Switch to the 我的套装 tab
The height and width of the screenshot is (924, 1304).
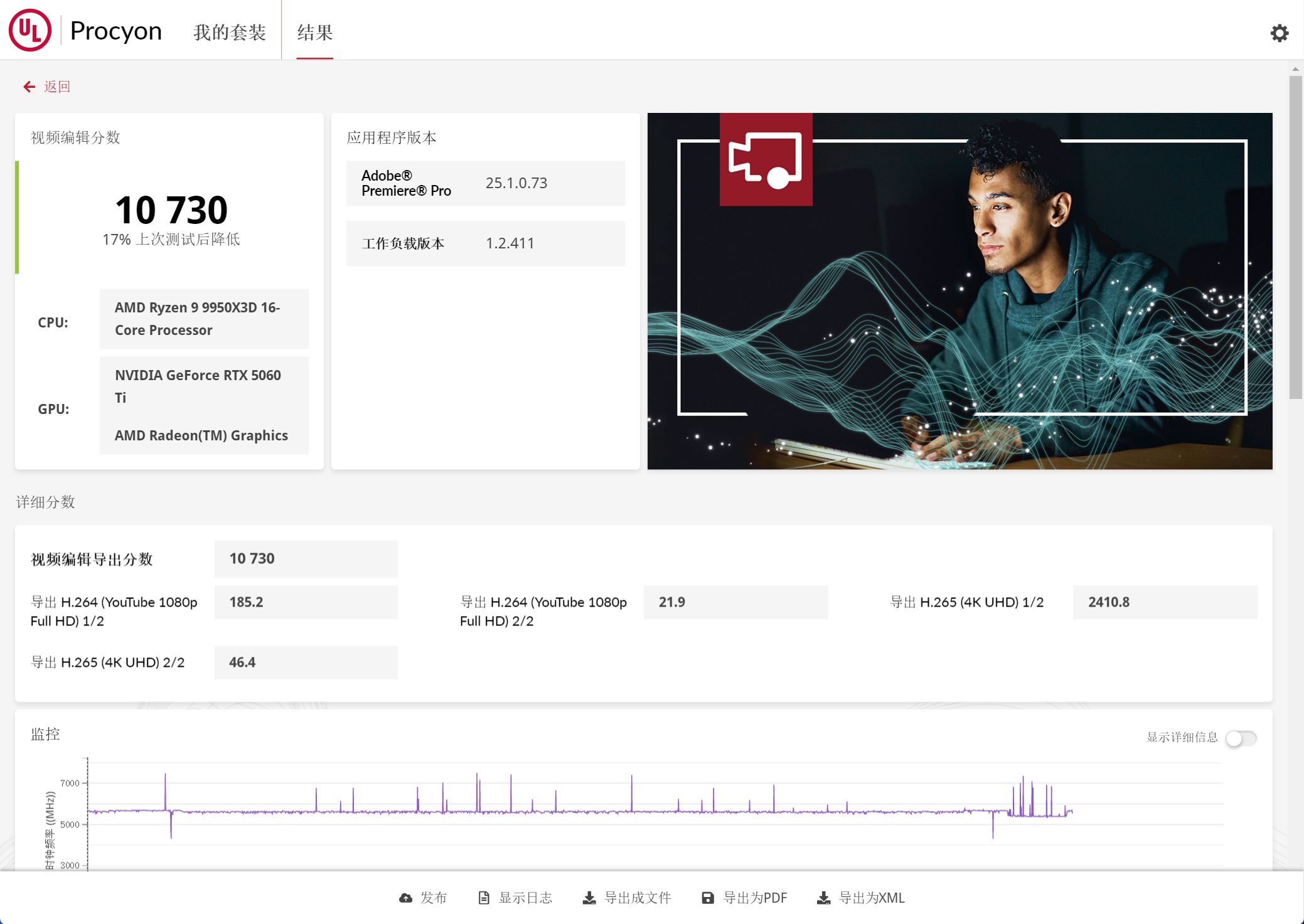(230, 32)
